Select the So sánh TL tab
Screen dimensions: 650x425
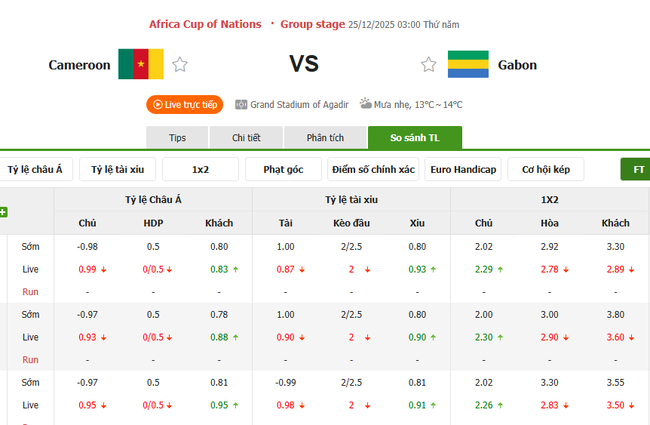(x=414, y=138)
